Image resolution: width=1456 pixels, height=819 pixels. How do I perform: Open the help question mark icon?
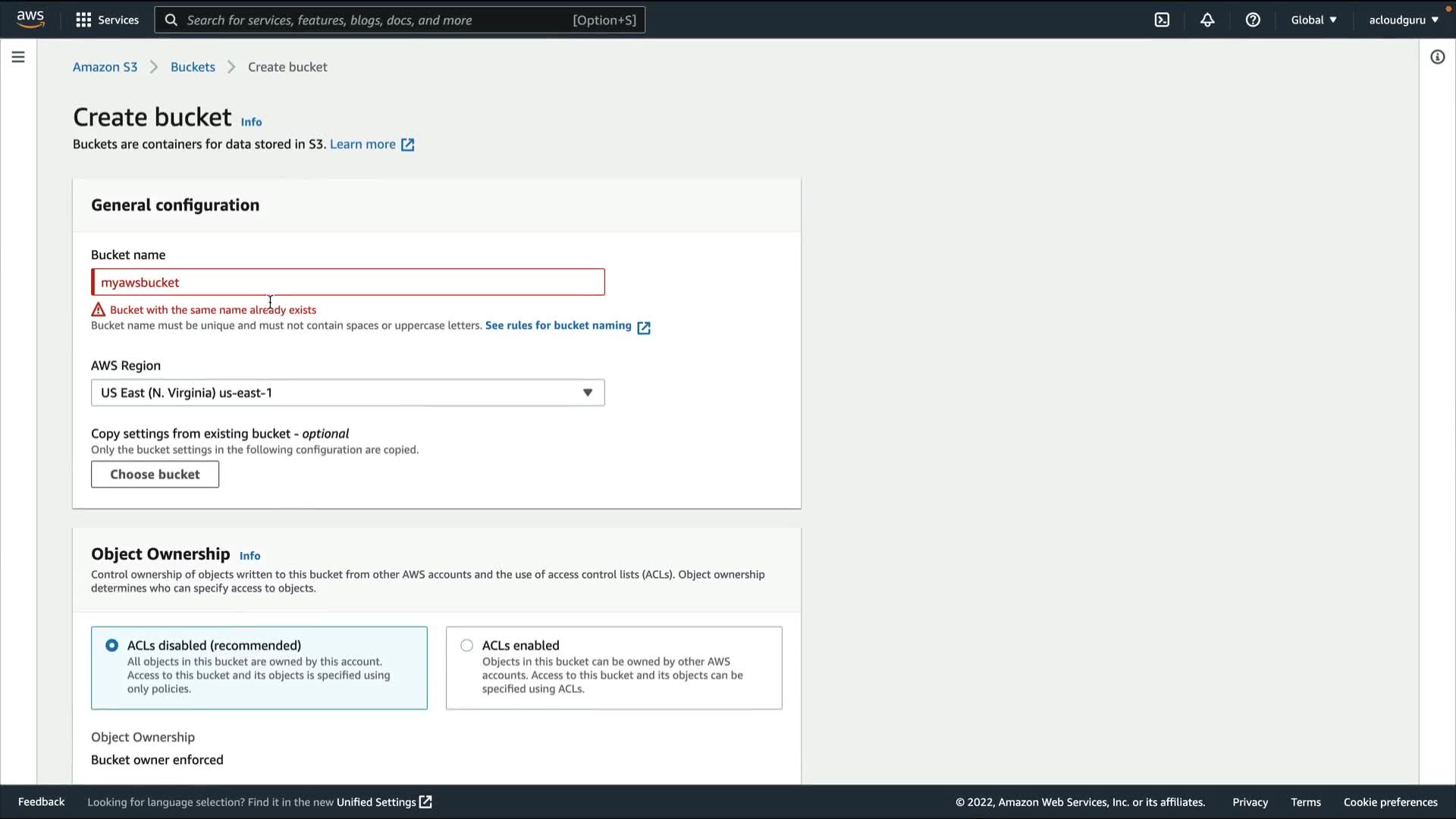1253,20
